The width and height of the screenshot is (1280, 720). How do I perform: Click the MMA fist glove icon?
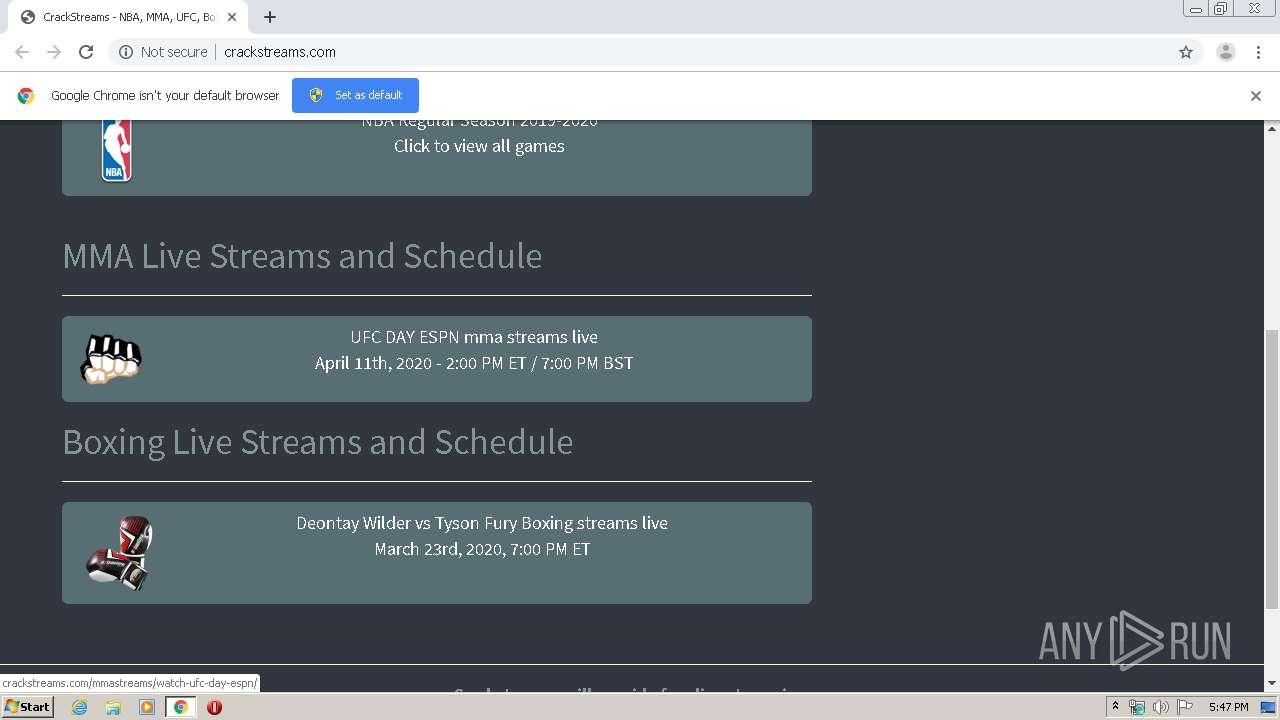tap(111, 359)
